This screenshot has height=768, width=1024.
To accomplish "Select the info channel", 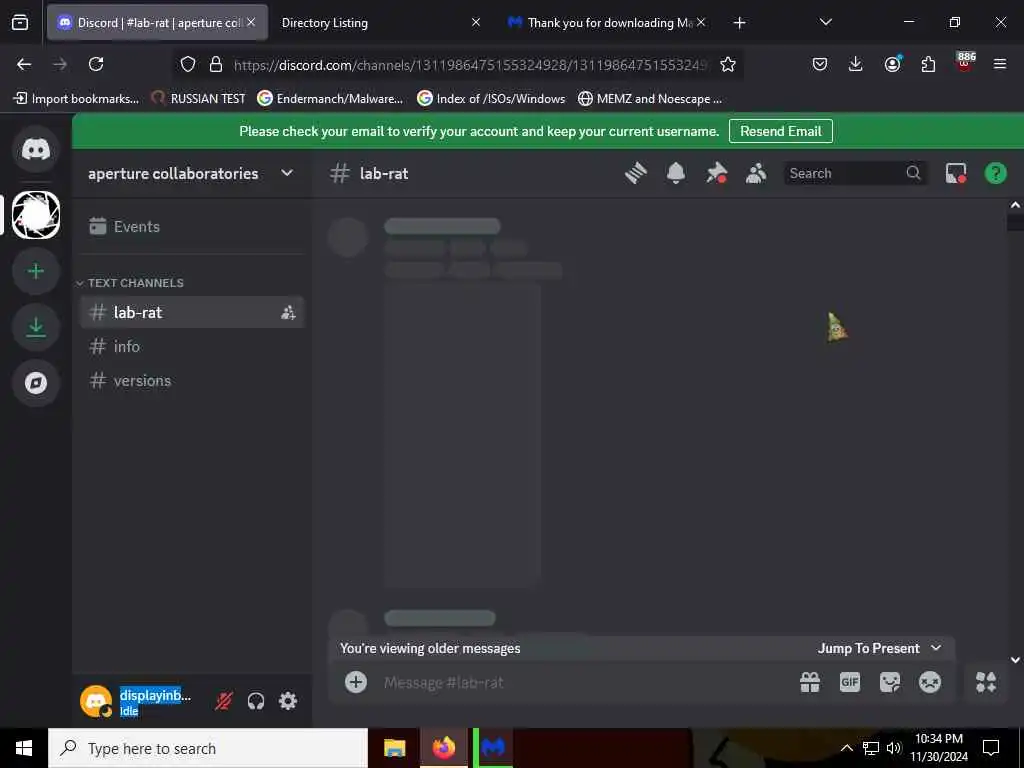I will point(191,346).
